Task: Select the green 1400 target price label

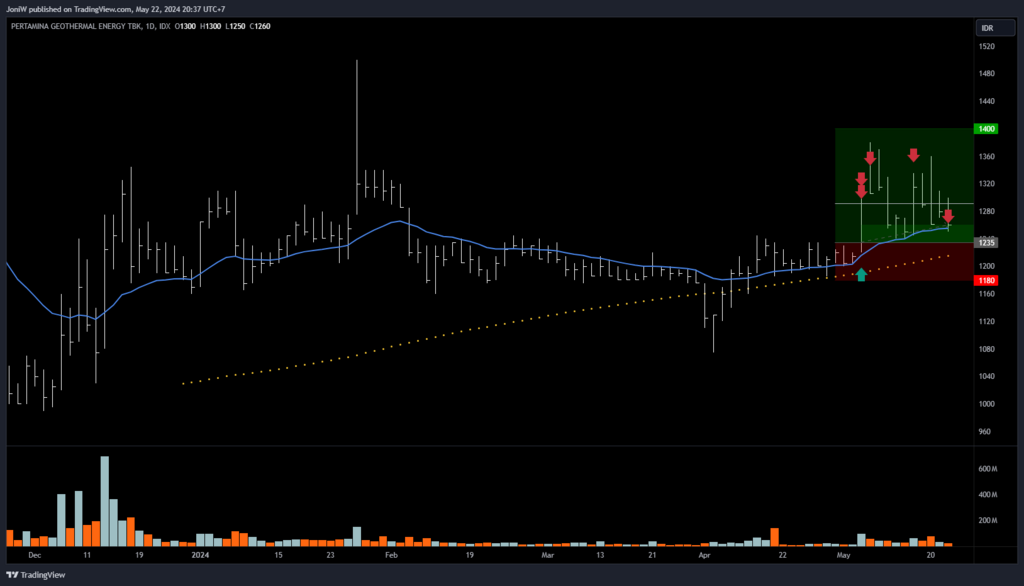Action: click(x=986, y=129)
